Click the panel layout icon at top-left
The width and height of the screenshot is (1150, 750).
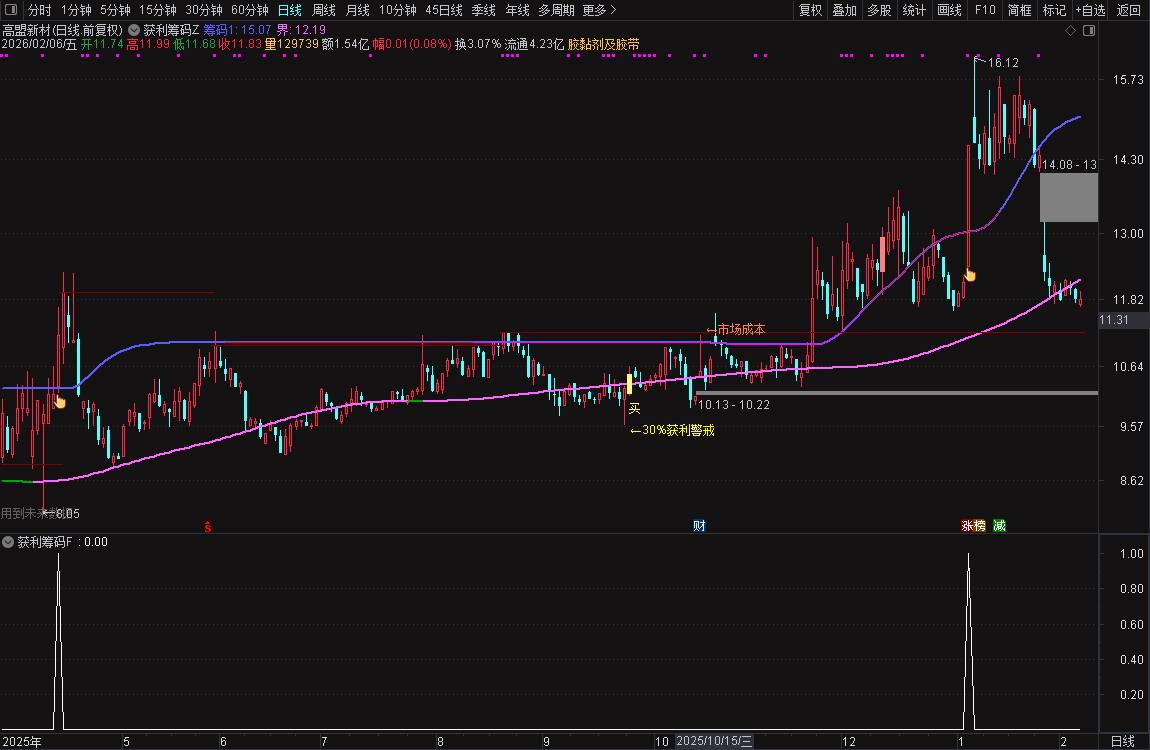pyautogui.click(x=10, y=10)
